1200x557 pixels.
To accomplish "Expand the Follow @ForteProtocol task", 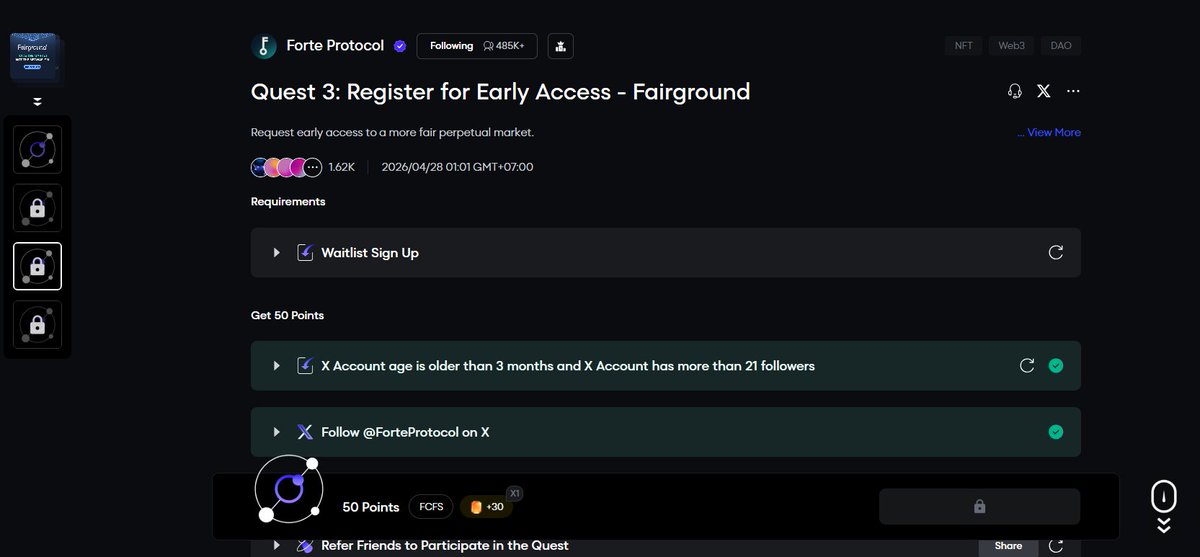I will (277, 432).
